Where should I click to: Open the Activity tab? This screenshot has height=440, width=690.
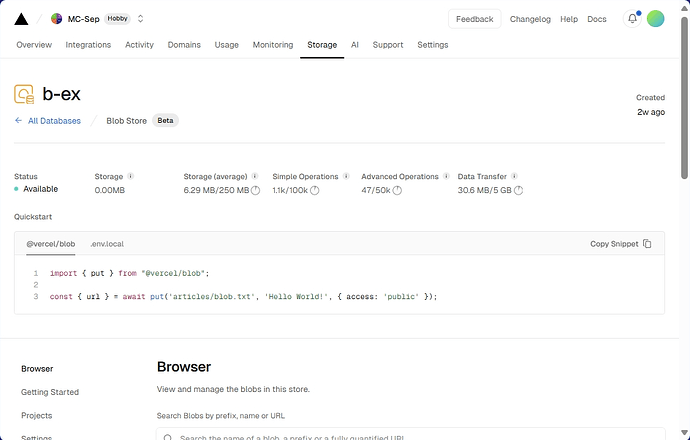coord(139,45)
